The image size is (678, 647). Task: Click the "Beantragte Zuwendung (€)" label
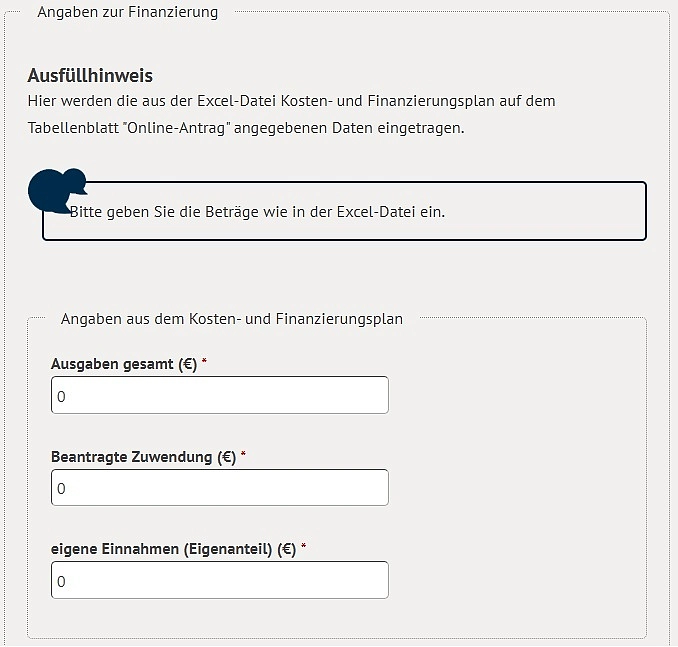coord(143,457)
